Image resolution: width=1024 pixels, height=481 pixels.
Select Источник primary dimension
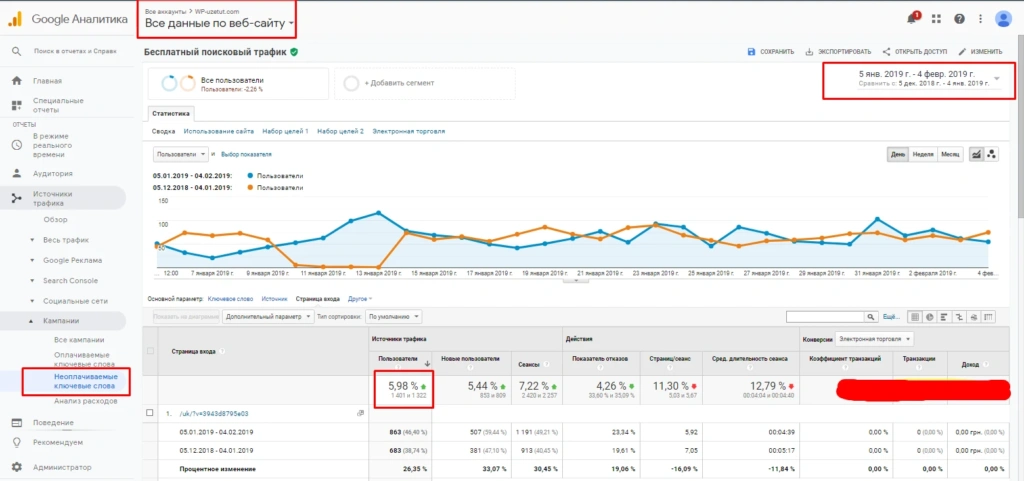tap(274, 299)
